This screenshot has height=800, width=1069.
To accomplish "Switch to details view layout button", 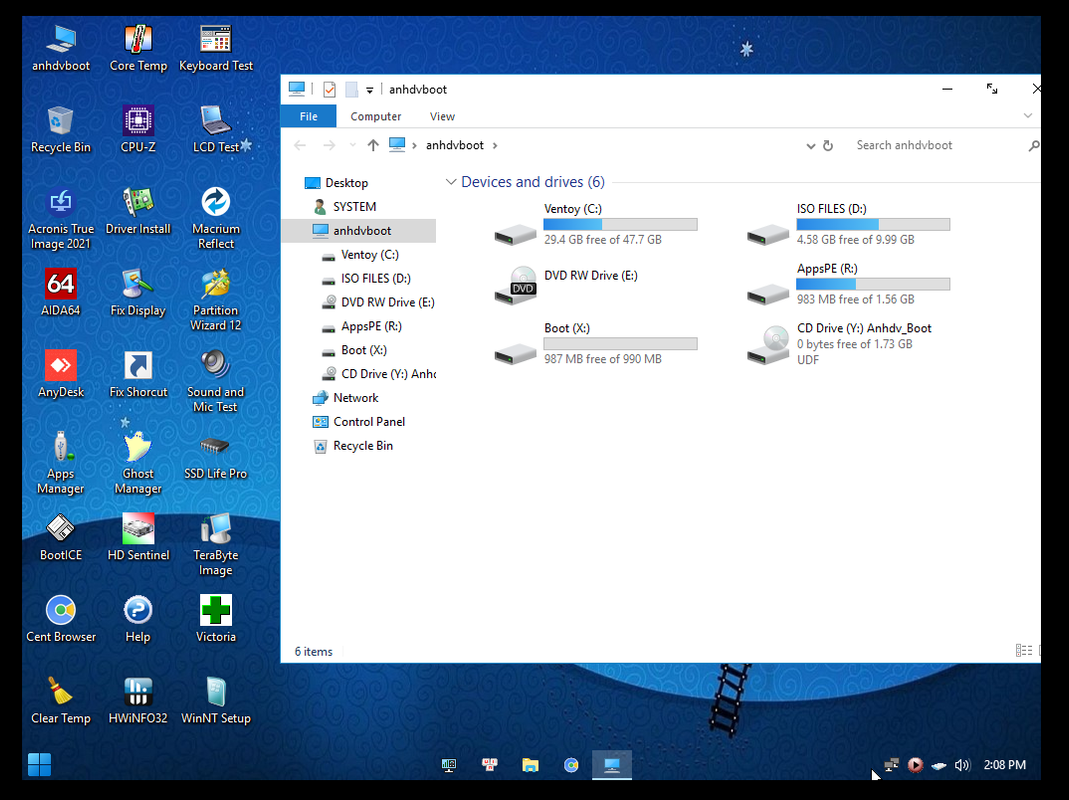I will tap(1023, 651).
